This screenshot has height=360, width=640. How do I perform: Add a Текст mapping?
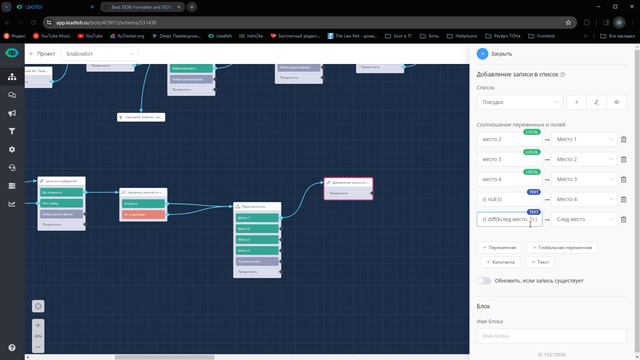540,262
